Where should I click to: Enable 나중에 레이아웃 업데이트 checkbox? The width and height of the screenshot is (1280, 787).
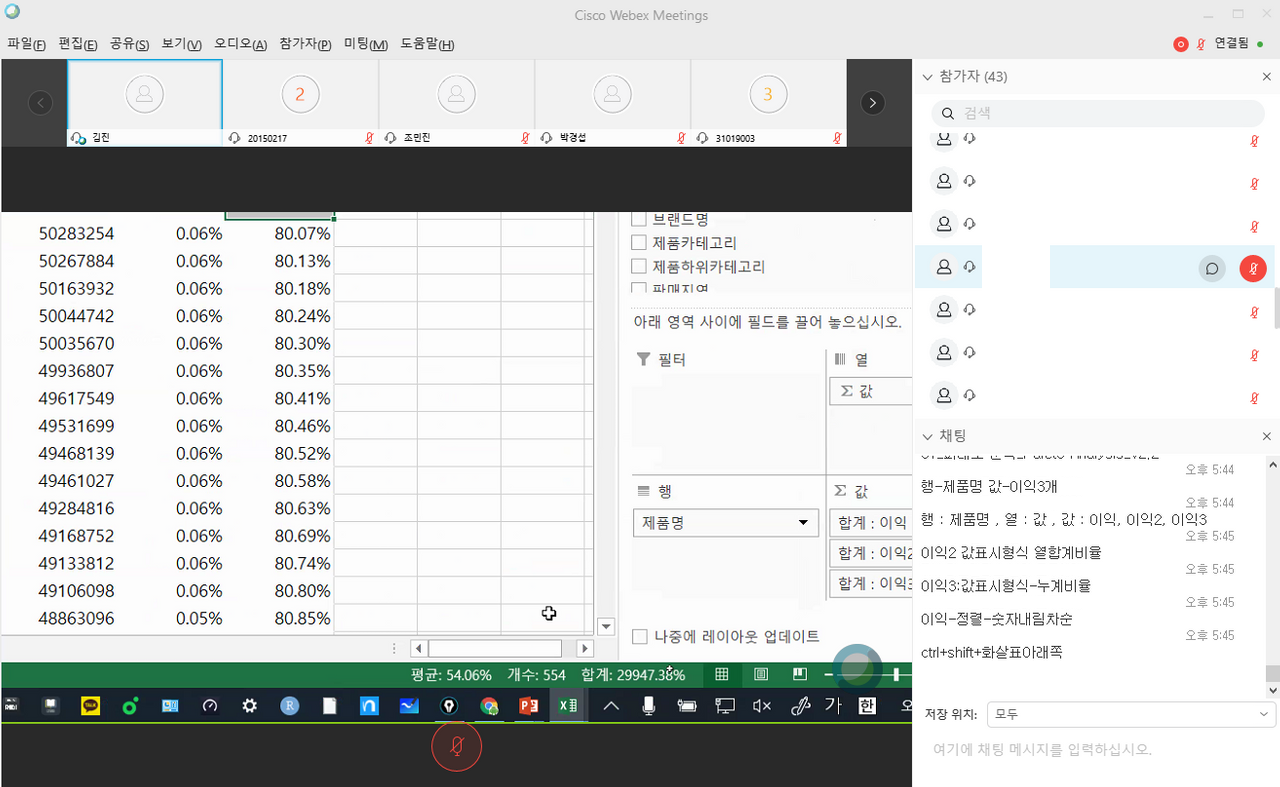[640, 636]
